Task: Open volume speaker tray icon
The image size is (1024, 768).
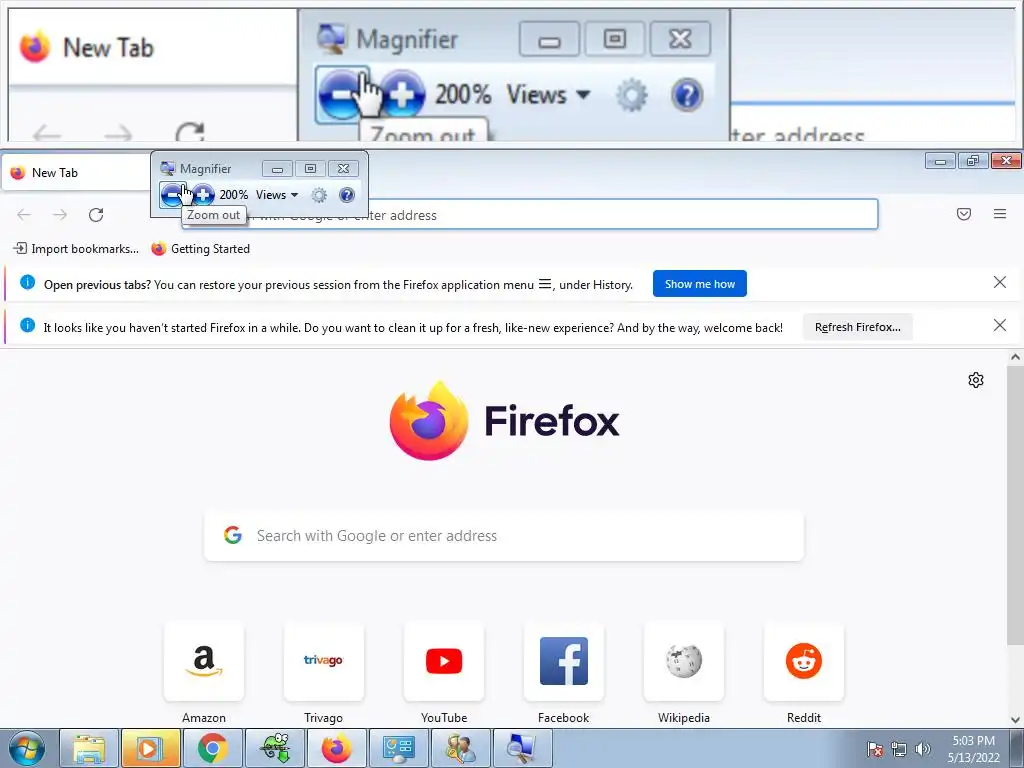Action: (923, 749)
